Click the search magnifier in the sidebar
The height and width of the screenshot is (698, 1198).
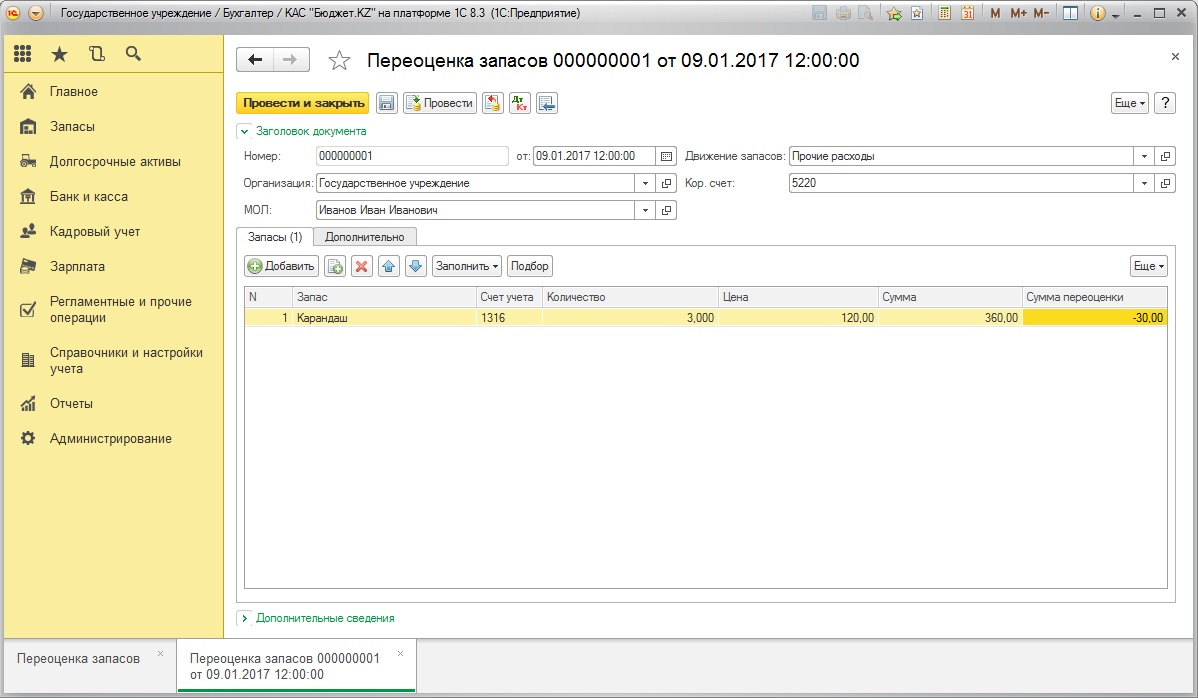tap(133, 53)
